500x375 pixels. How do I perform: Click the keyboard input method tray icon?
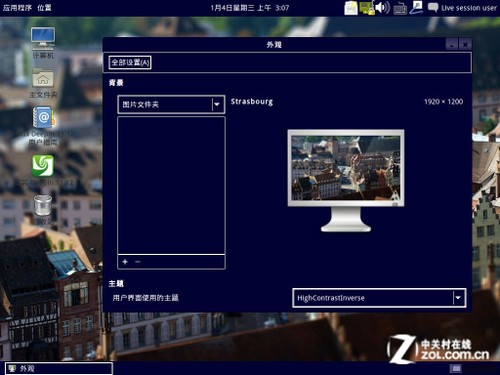pos(400,8)
